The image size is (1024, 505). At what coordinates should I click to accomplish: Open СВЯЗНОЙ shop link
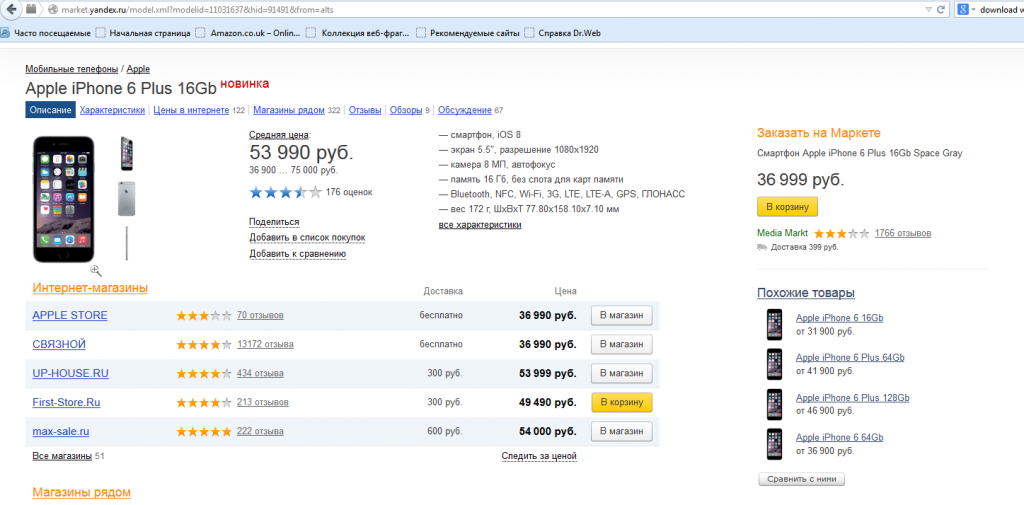59,344
